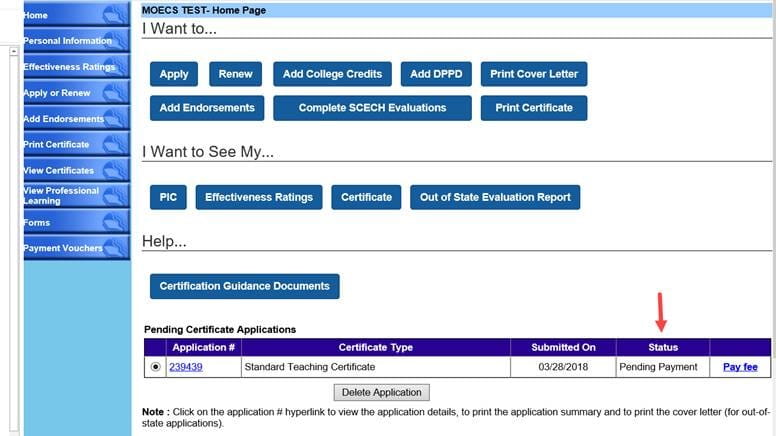This screenshot has width=776, height=436.
Task: Select Effectiveness Ratings in sidebar menu
Action: (x=70, y=67)
